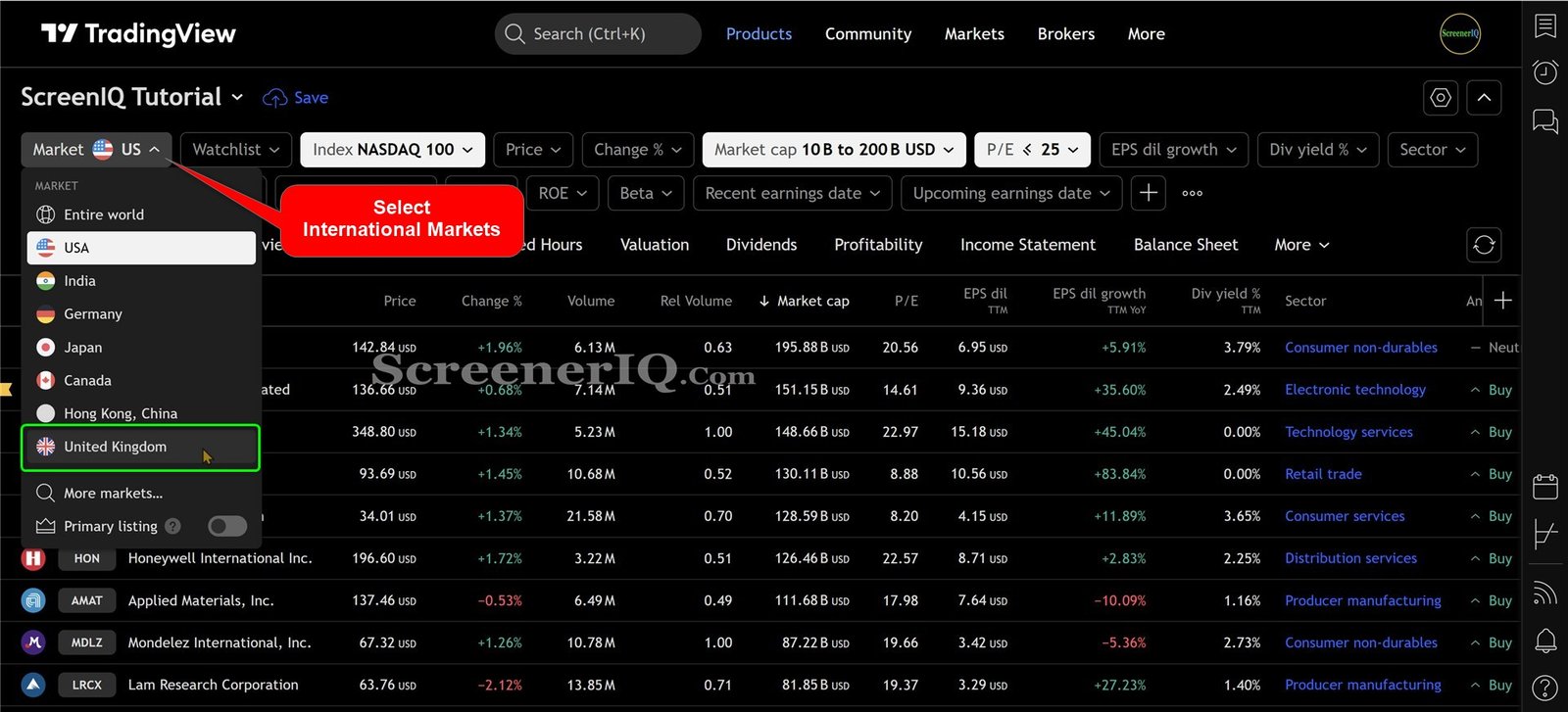This screenshot has height=712, width=1568.
Task: Select Canada market
Action: click(x=141, y=380)
